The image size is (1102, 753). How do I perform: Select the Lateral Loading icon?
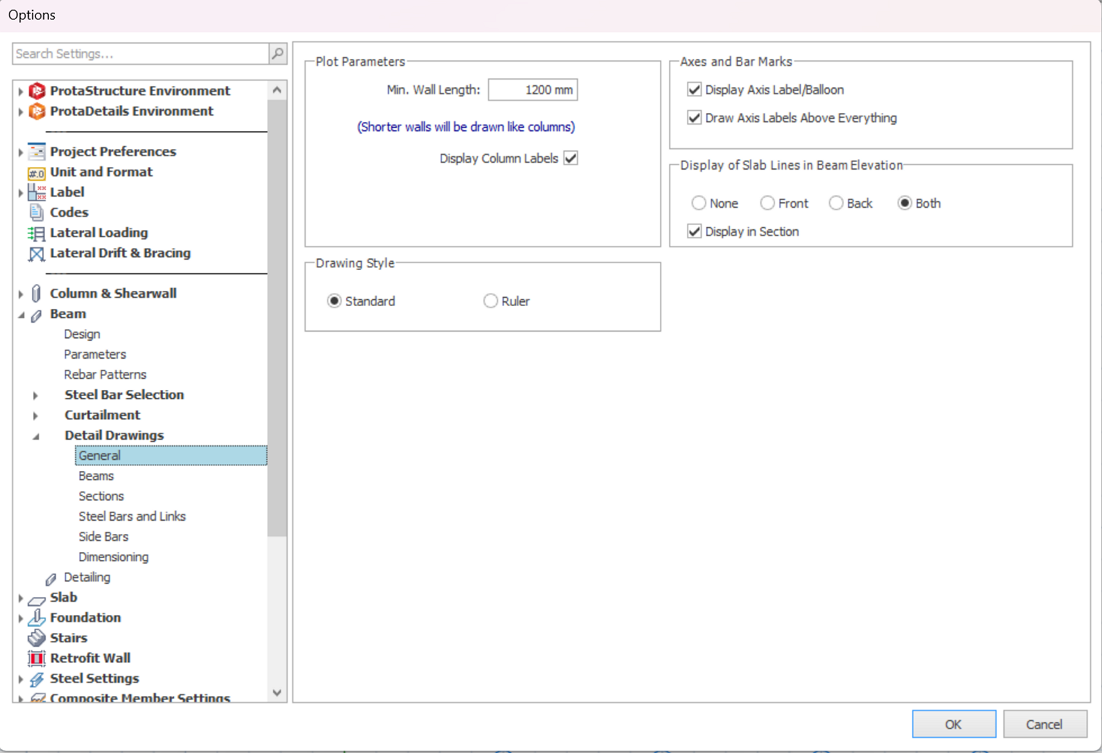(x=37, y=233)
